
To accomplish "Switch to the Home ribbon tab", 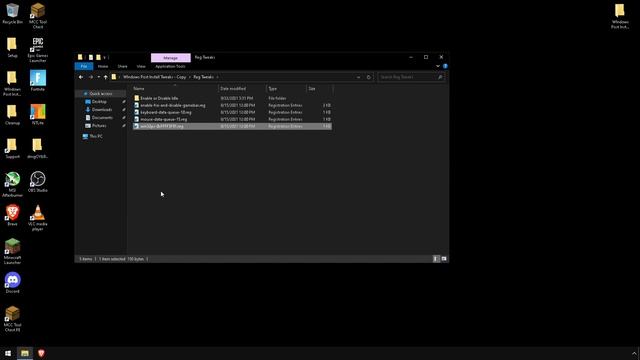I will (103, 67).
